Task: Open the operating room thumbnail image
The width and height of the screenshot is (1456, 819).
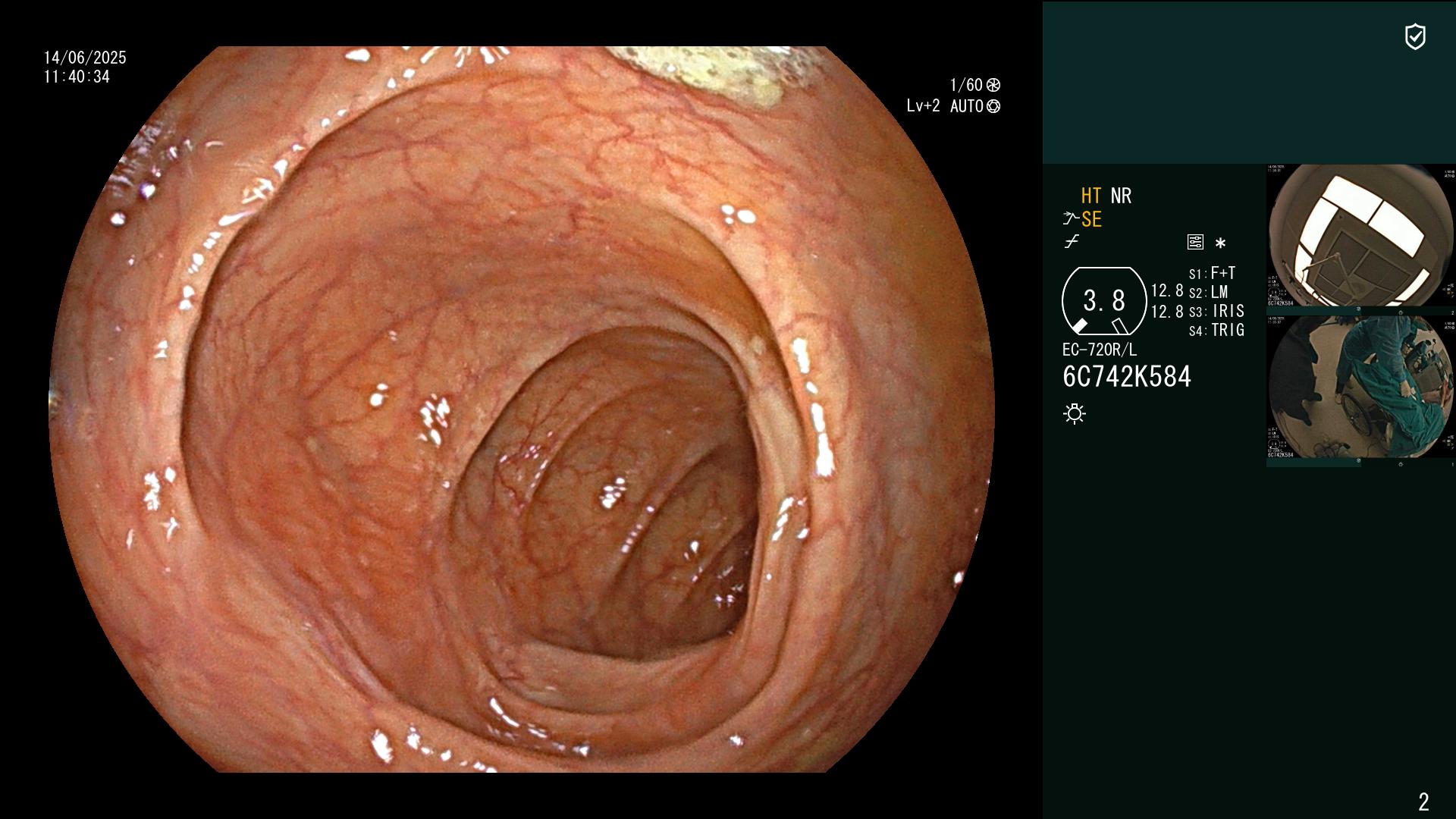Action: (1360, 388)
